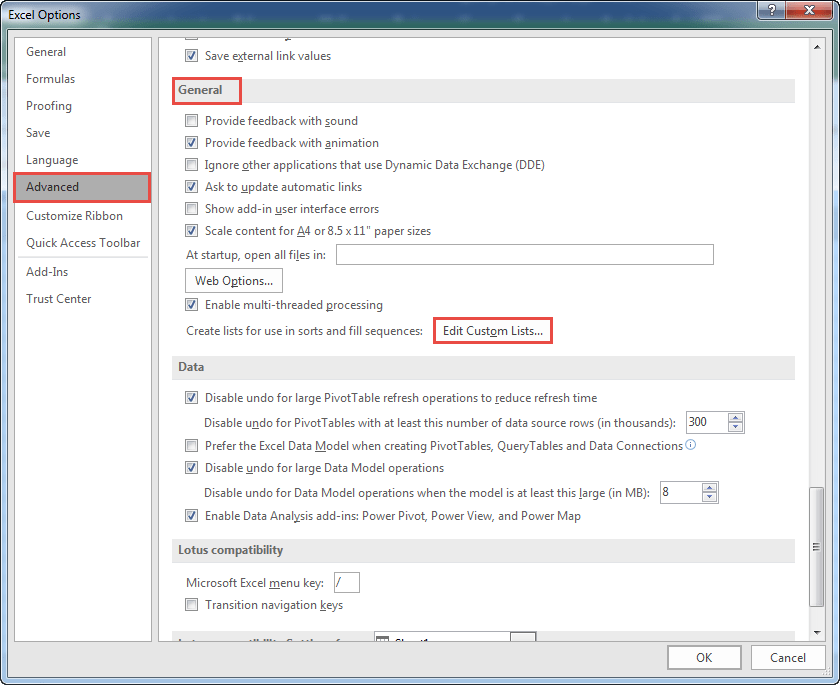The width and height of the screenshot is (840, 685).
Task: Uncheck Ask to update automatic links
Action: coord(191,186)
